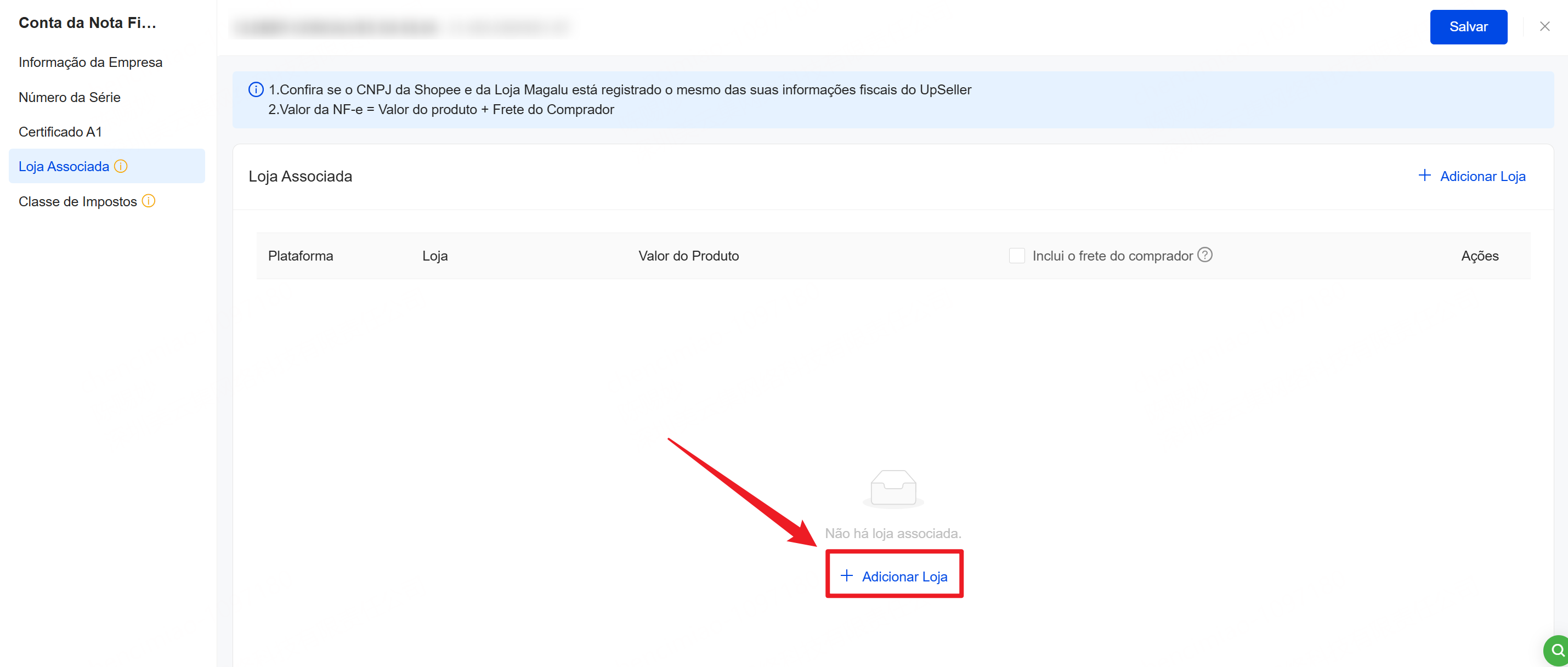Screen dimensions: 1568x667
Task: Click the Loja Associada warning info icon
Action: (121, 166)
